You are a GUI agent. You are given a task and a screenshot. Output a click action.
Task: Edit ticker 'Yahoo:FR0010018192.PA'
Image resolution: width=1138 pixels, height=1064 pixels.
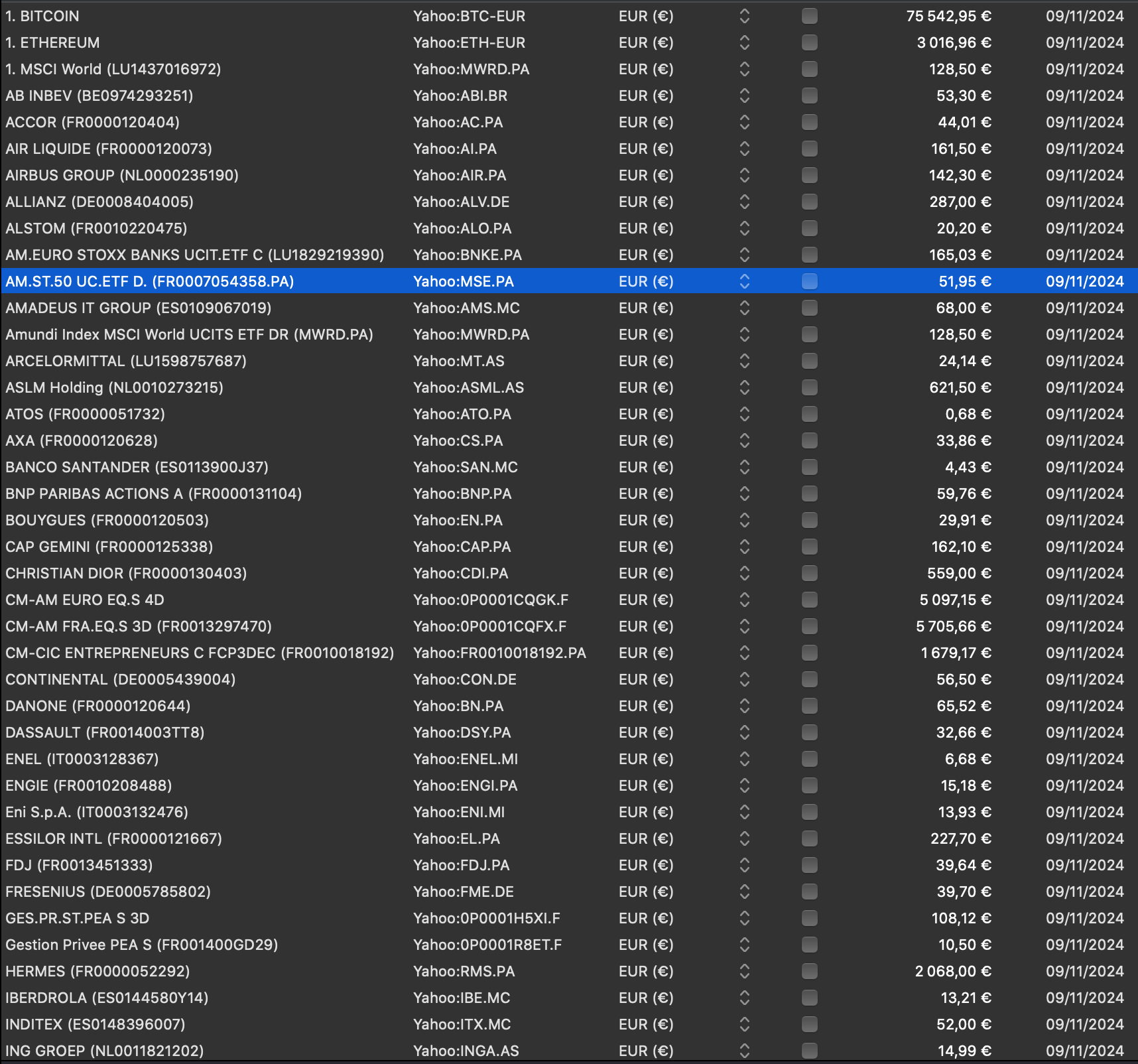click(499, 653)
